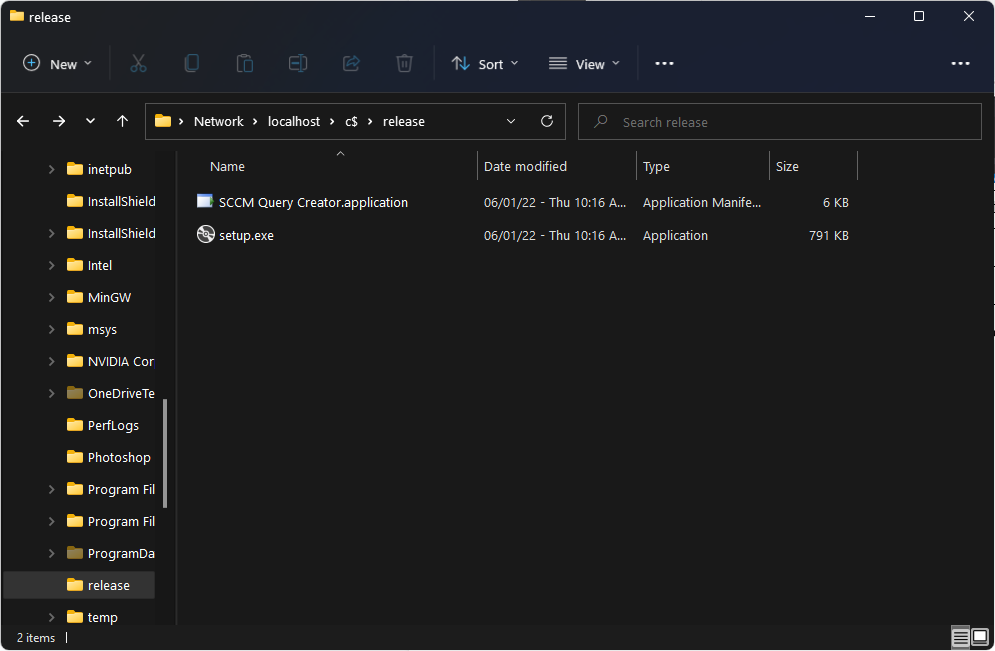The width and height of the screenshot is (995, 651).
Task: Select the NVIDIA Cor folder in tree
Action: [121, 361]
